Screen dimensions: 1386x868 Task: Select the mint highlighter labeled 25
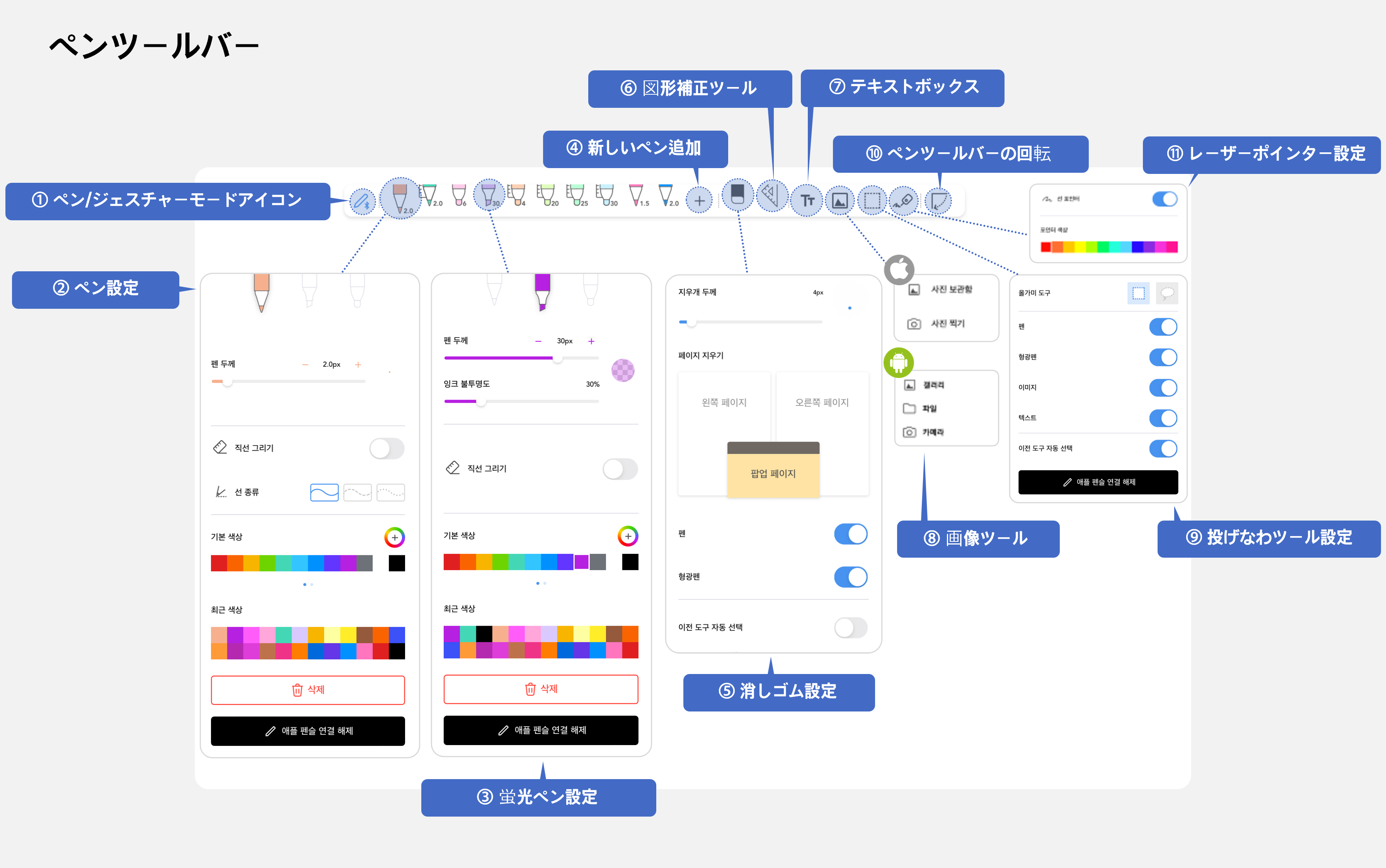(576, 195)
